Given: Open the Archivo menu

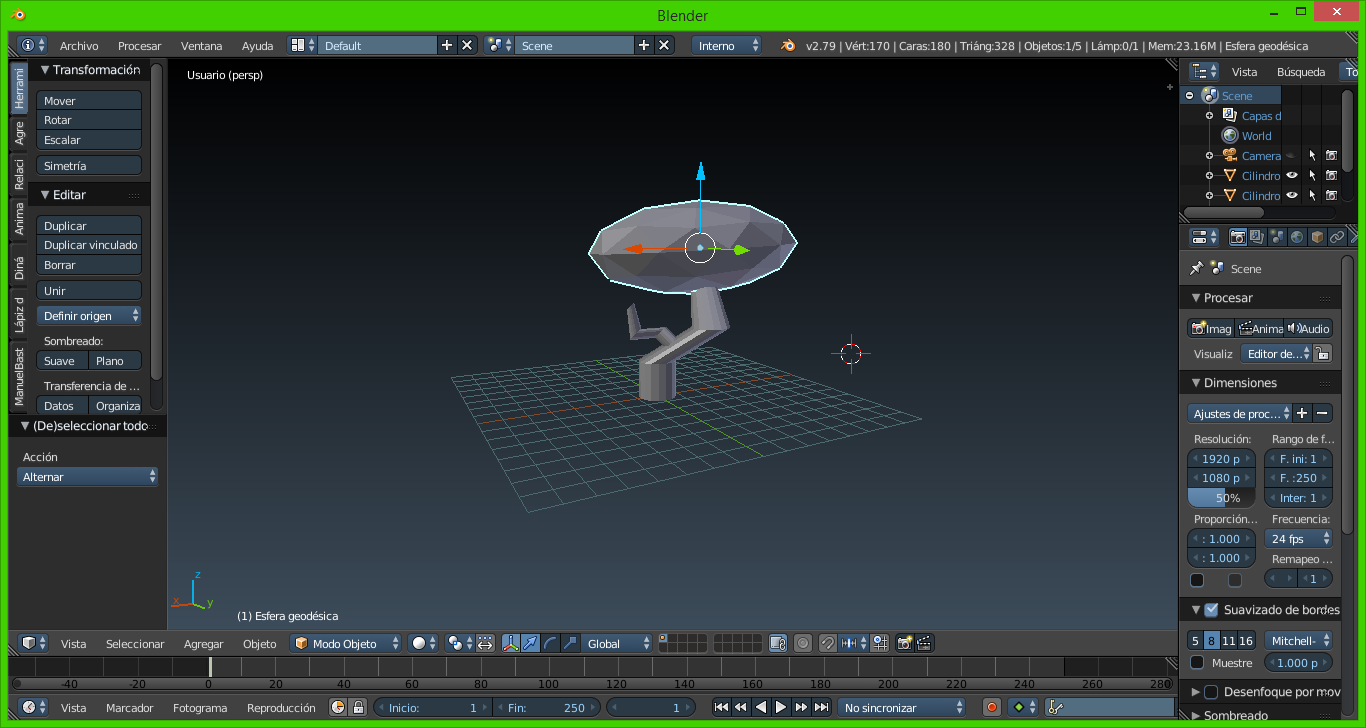Looking at the screenshot, I should [x=79, y=46].
